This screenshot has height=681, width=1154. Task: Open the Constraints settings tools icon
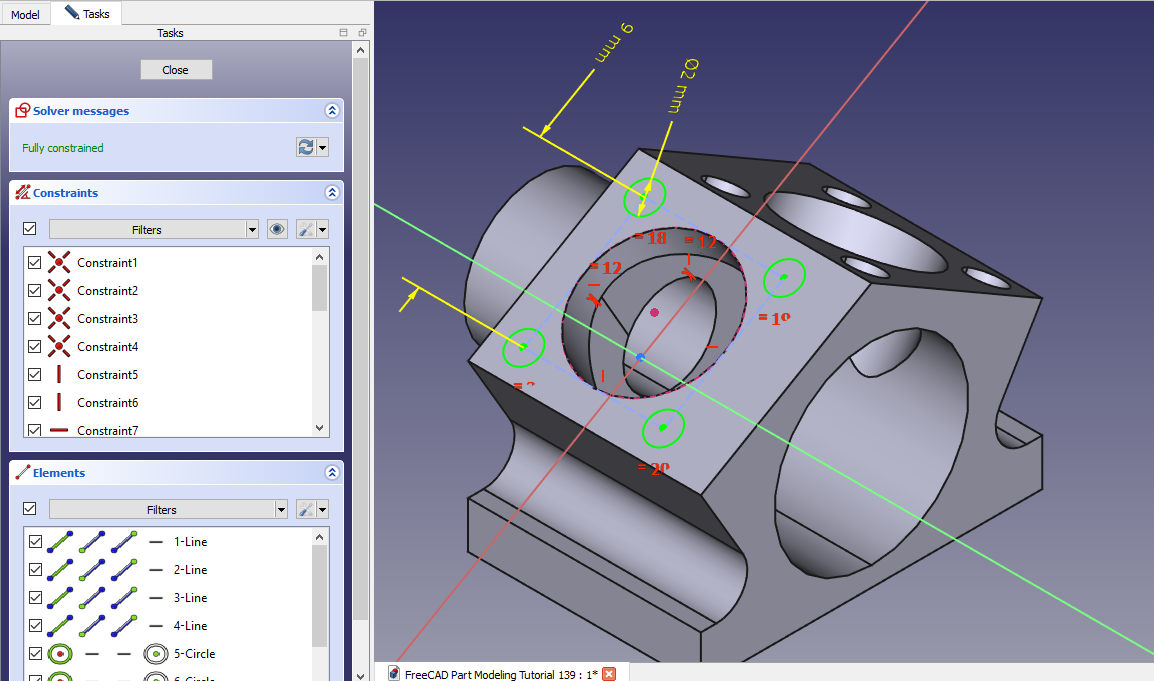[306, 229]
